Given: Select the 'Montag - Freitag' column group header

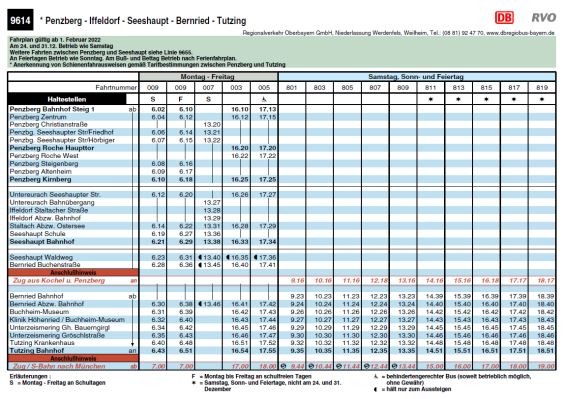Looking at the screenshot, I should pos(208,77).
